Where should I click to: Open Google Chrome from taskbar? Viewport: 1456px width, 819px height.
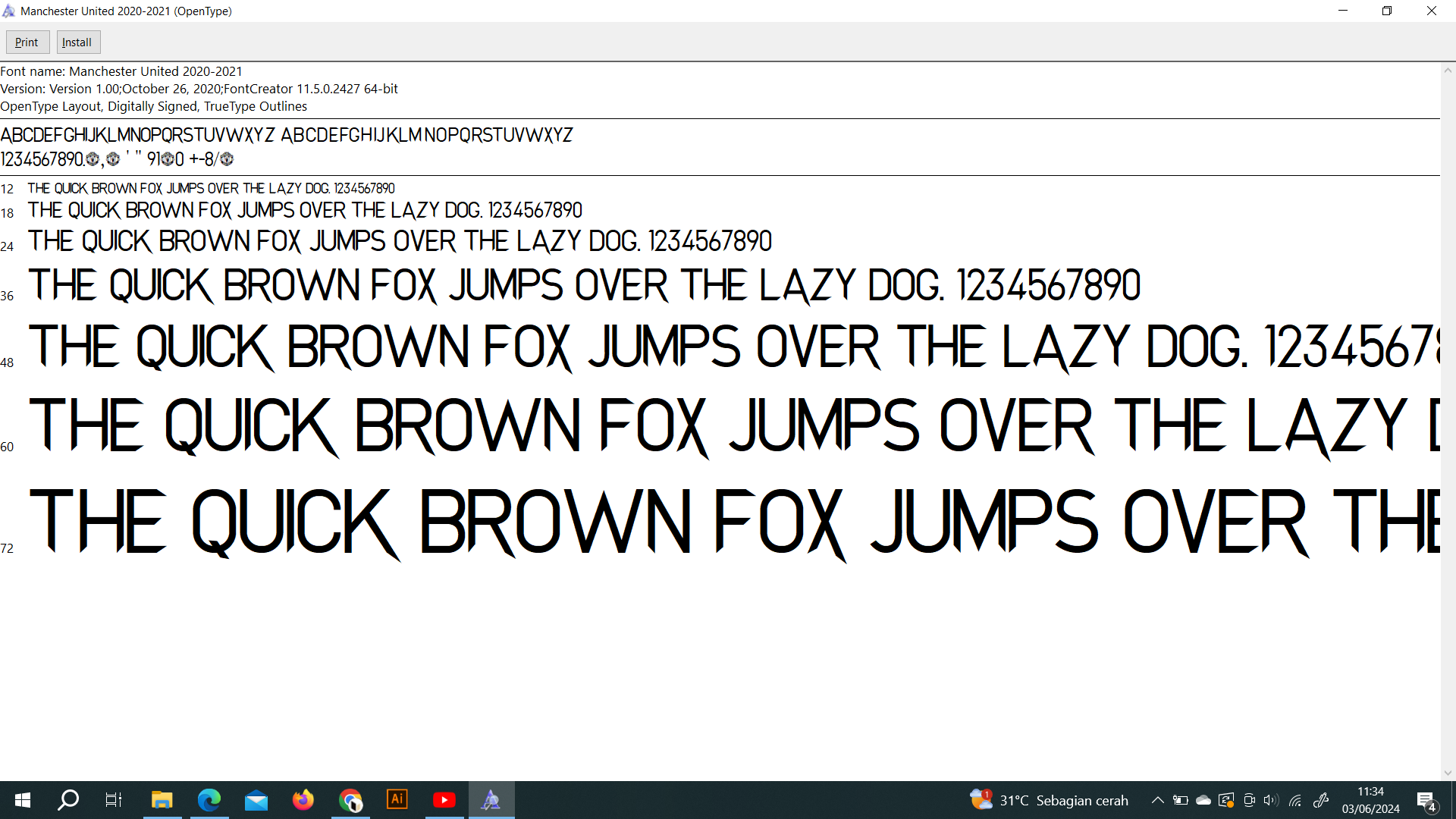pyautogui.click(x=350, y=800)
